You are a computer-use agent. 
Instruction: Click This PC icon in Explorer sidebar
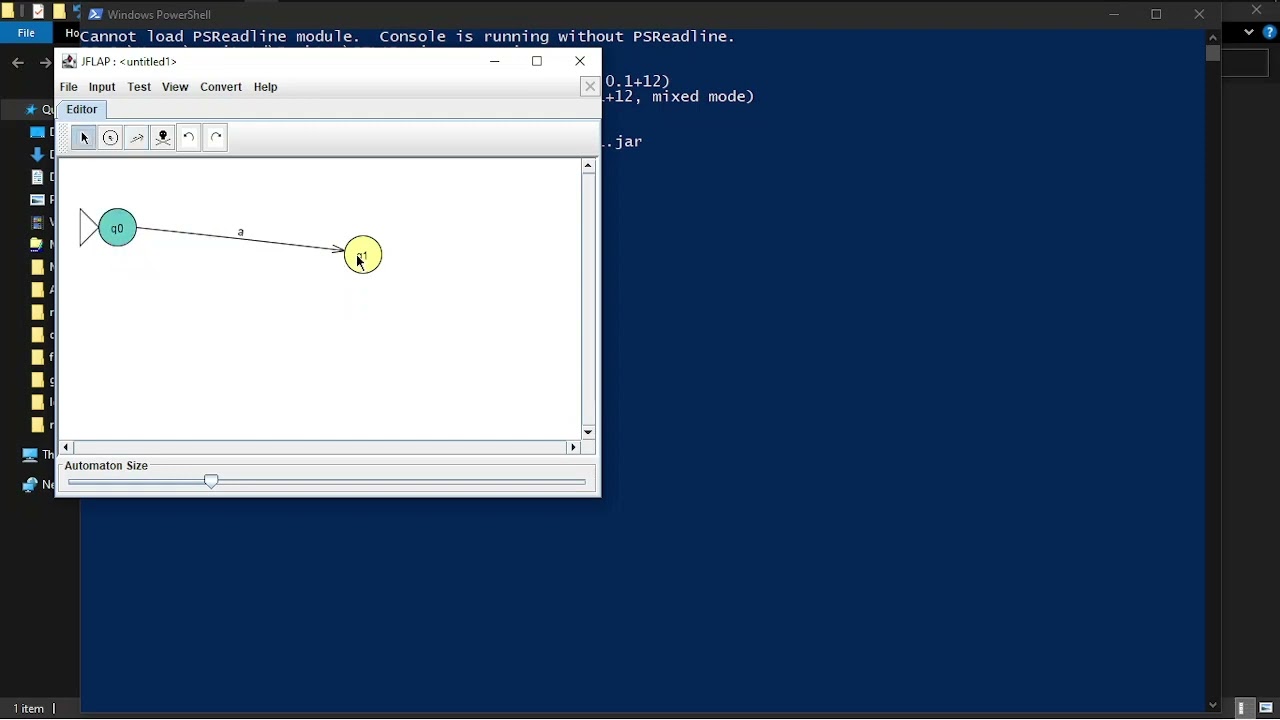tap(30, 454)
